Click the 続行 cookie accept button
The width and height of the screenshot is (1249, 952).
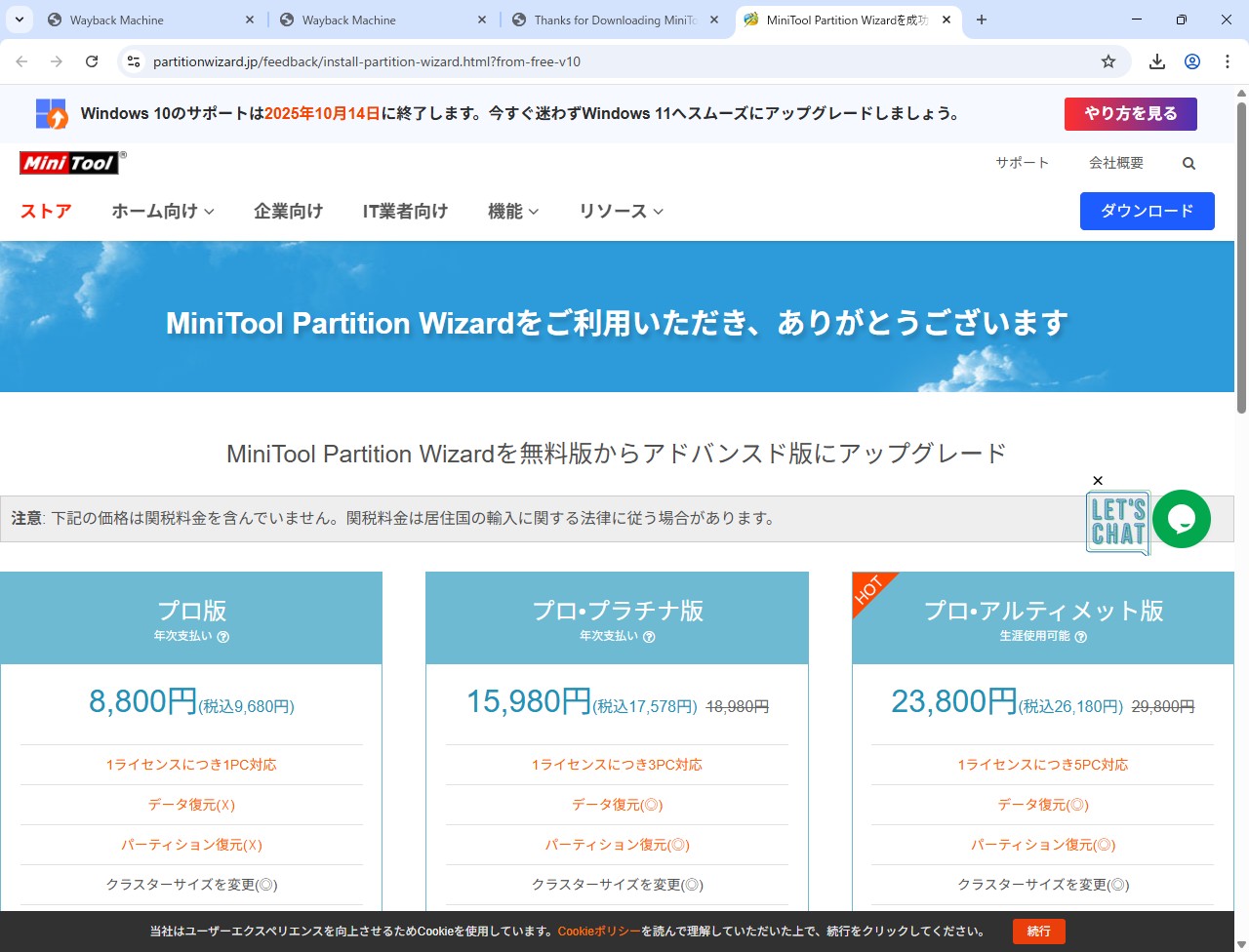(1038, 932)
